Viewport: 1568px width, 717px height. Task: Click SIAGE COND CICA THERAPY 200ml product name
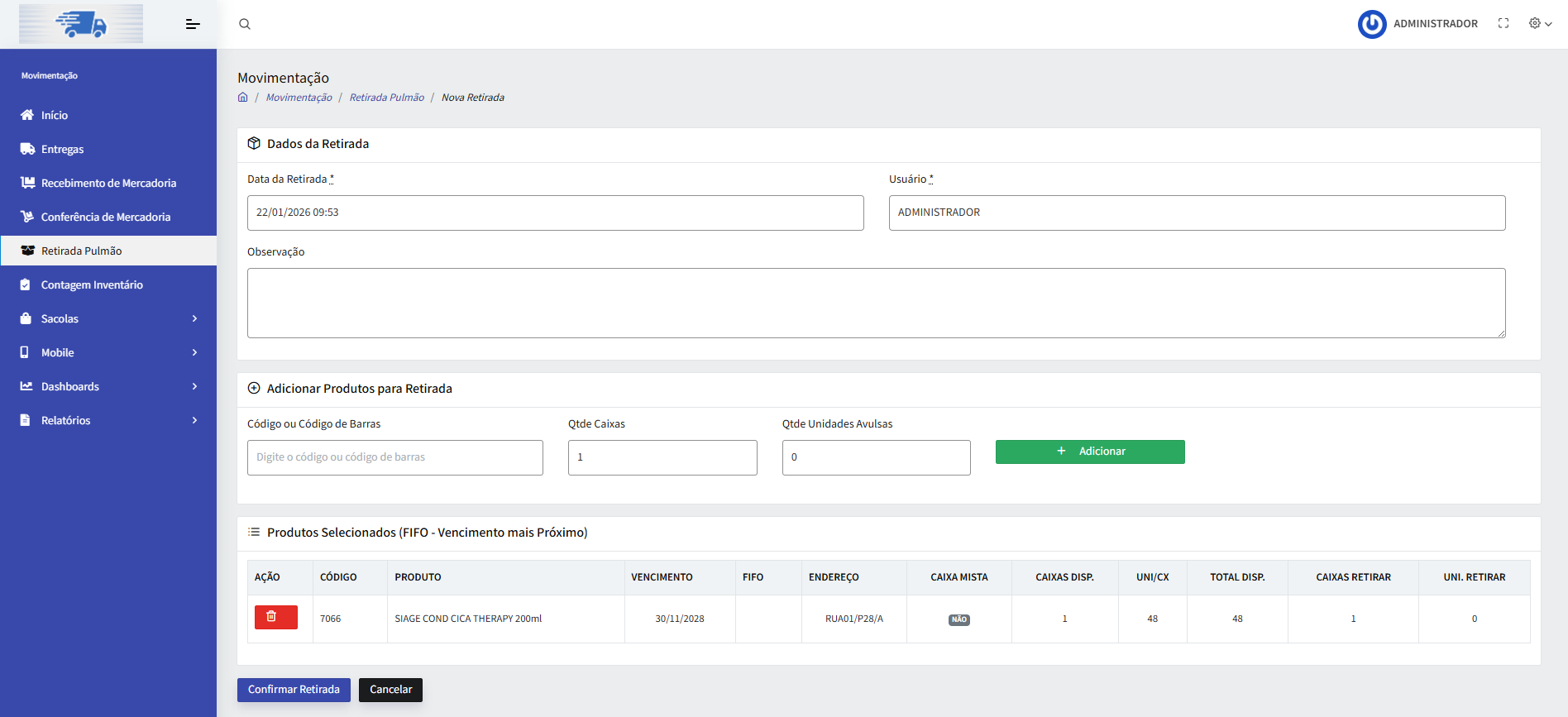(x=468, y=619)
